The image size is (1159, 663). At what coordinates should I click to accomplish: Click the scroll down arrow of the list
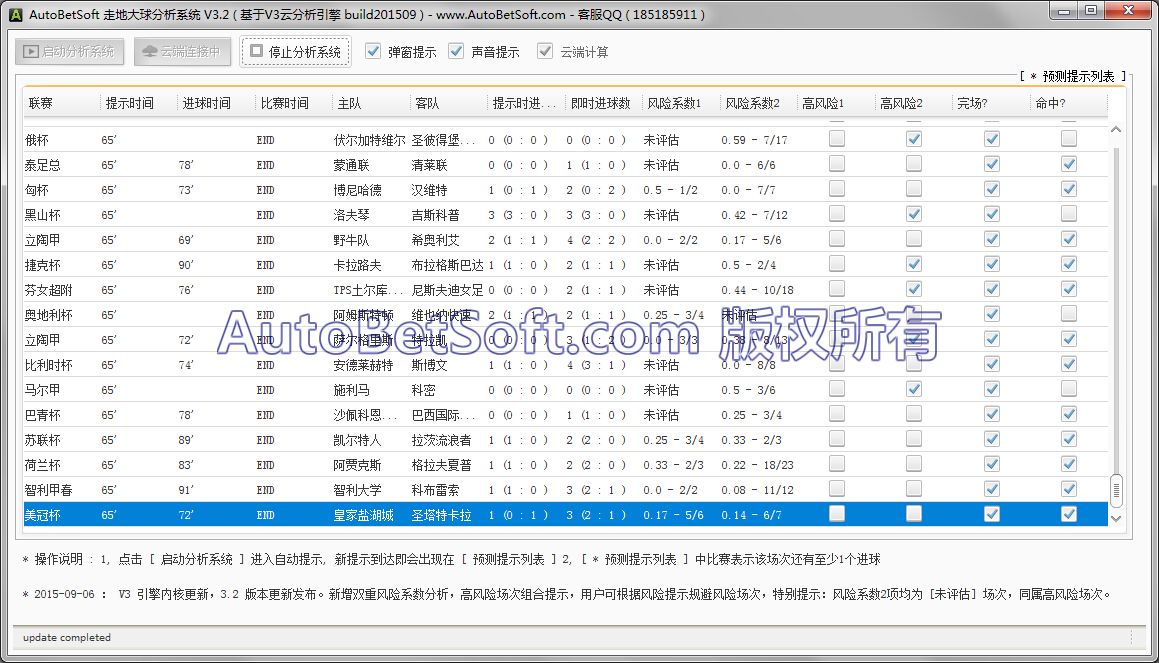pyautogui.click(x=1116, y=518)
